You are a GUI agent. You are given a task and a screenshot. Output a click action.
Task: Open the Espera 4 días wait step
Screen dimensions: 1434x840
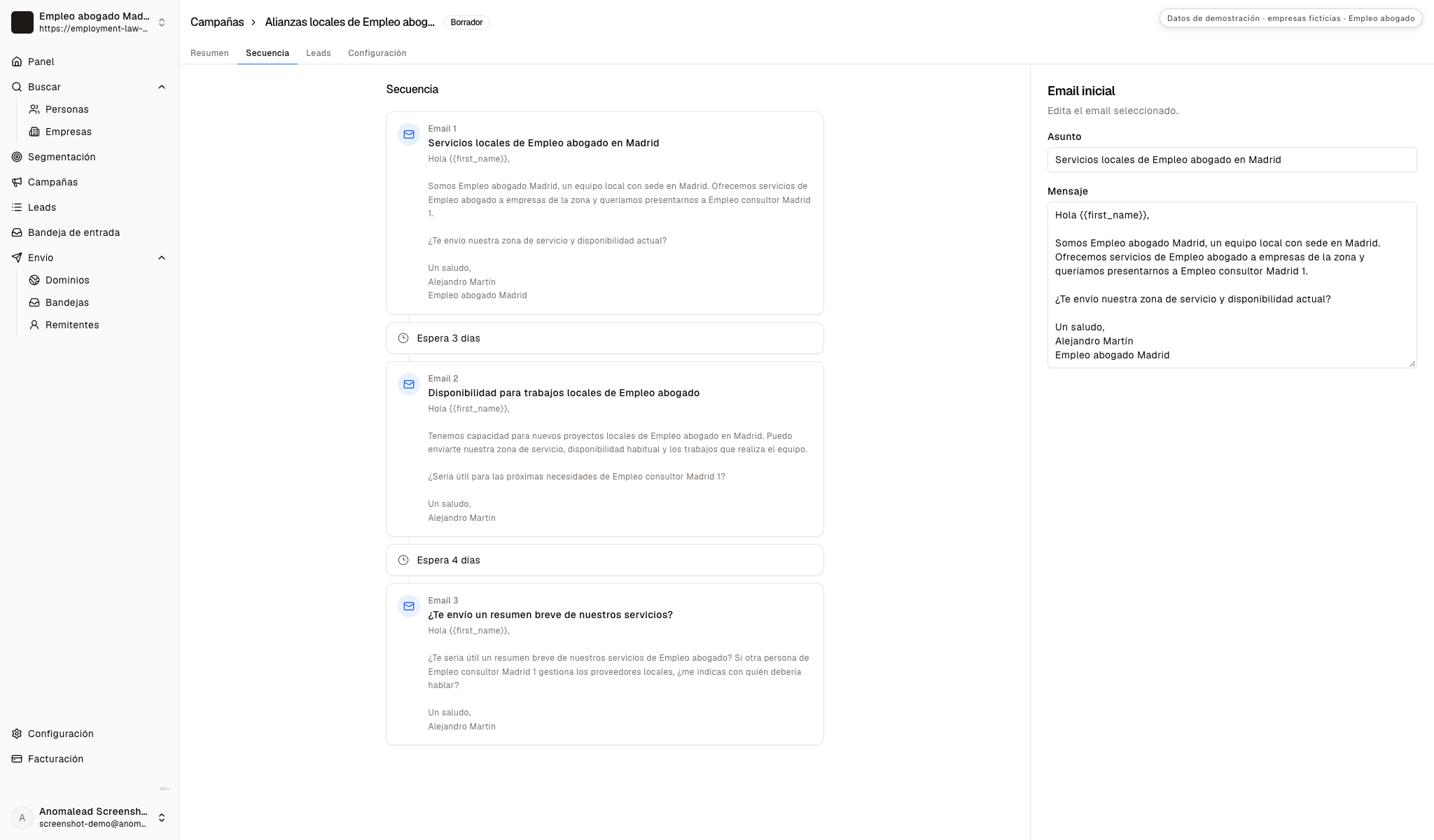(x=605, y=560)
